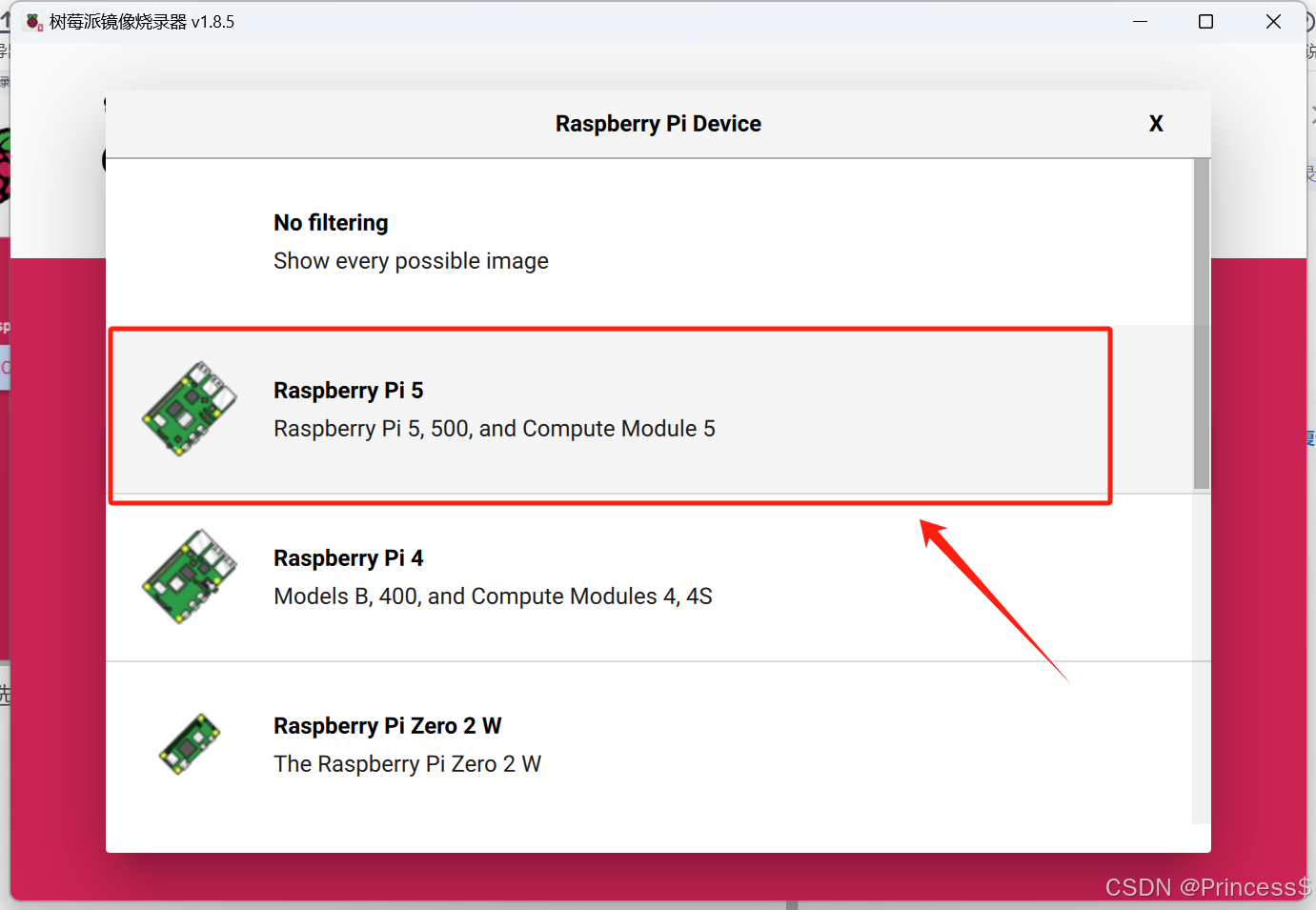
Task: Click the Raspberry Pi Zero 2 W board icon
Action: point(190,744)
